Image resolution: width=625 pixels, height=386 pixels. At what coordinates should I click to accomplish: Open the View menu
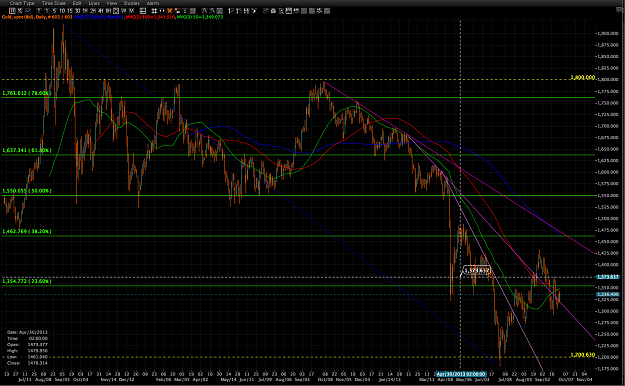tap(112, 3)
